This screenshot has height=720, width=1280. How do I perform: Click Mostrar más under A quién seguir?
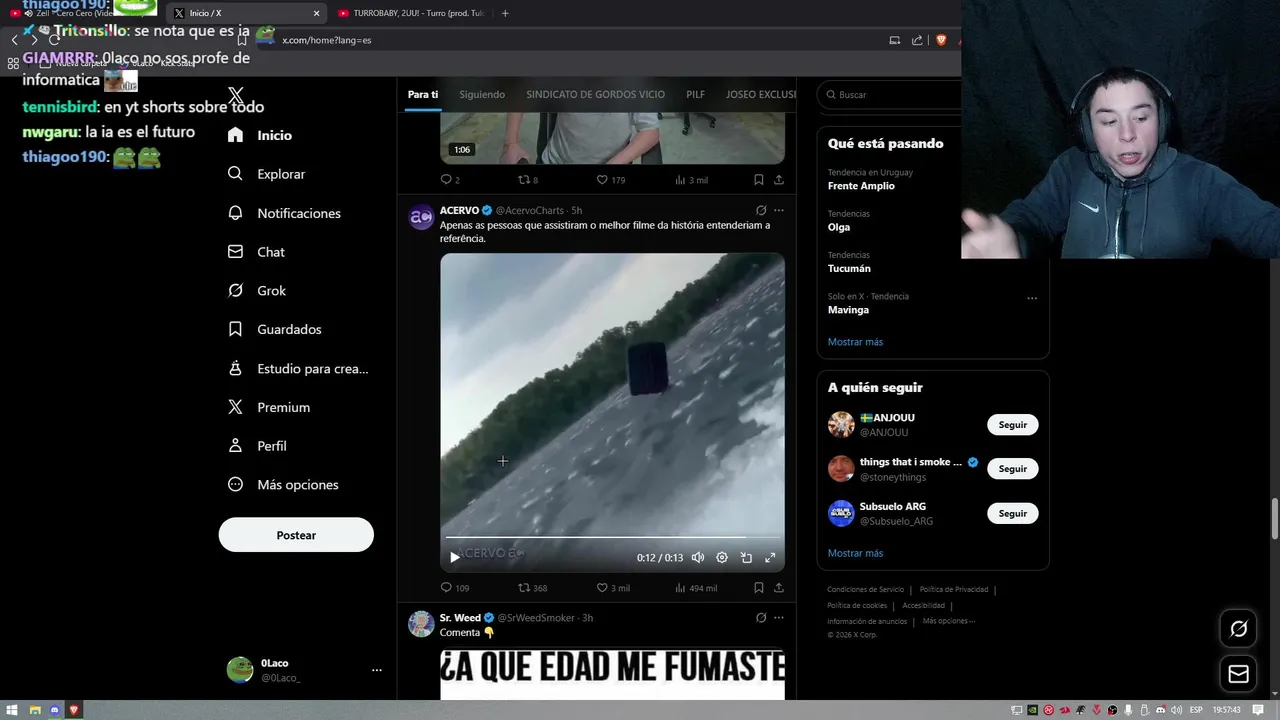855,553
